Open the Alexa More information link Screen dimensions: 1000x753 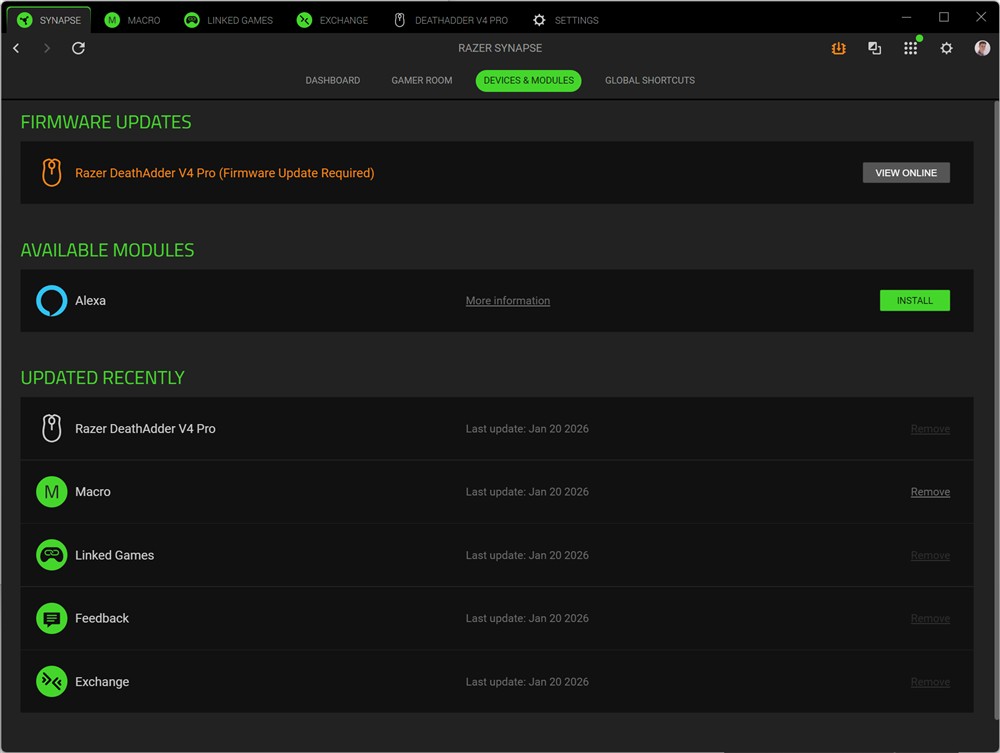pyautogui.click(x=507, y=301)
